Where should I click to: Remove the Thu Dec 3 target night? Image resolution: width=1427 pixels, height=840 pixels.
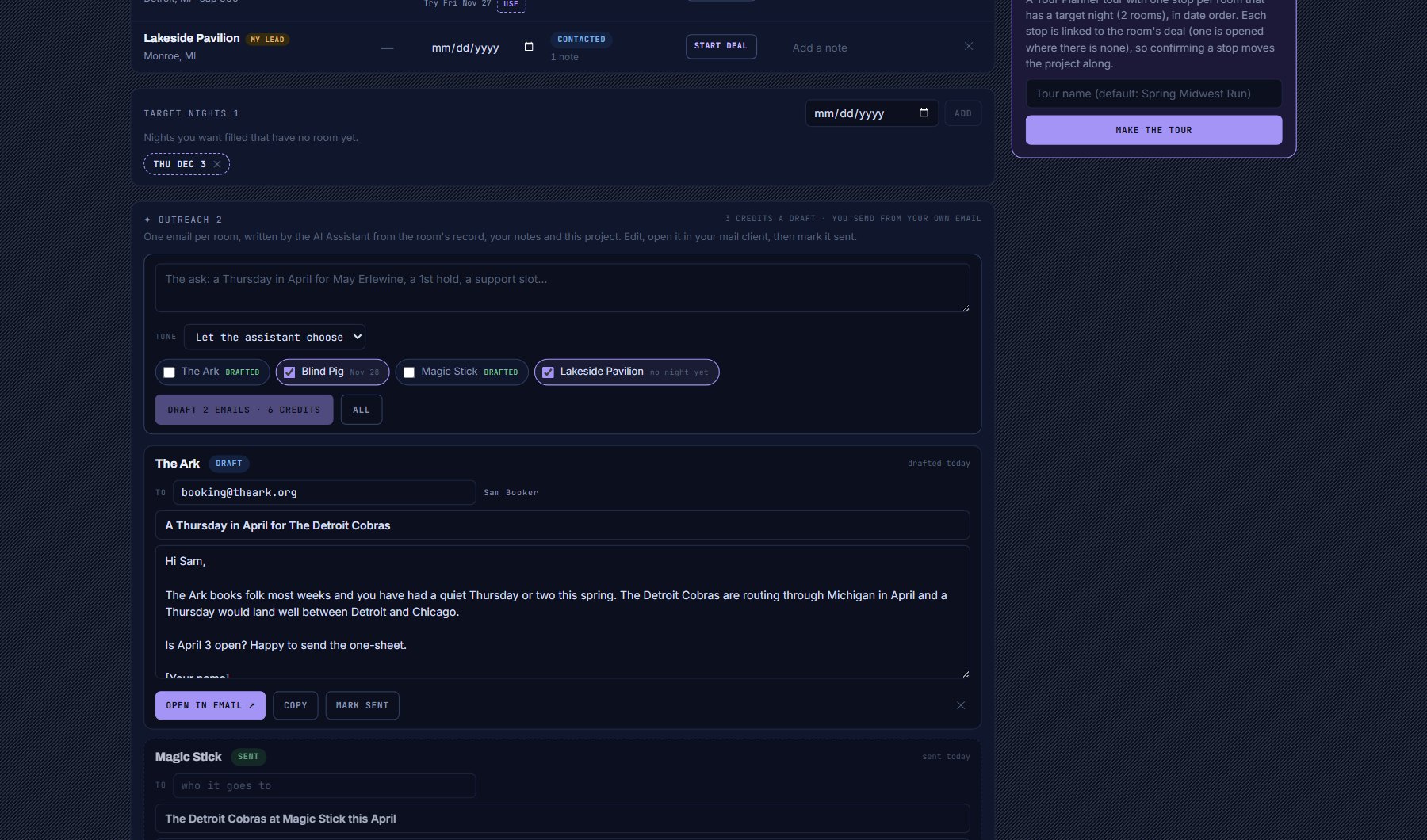click(x=217, y=164)
